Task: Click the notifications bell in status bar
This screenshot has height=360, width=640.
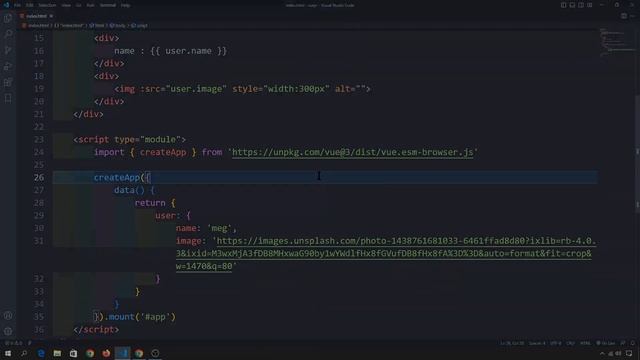Action: coord(633,343)
